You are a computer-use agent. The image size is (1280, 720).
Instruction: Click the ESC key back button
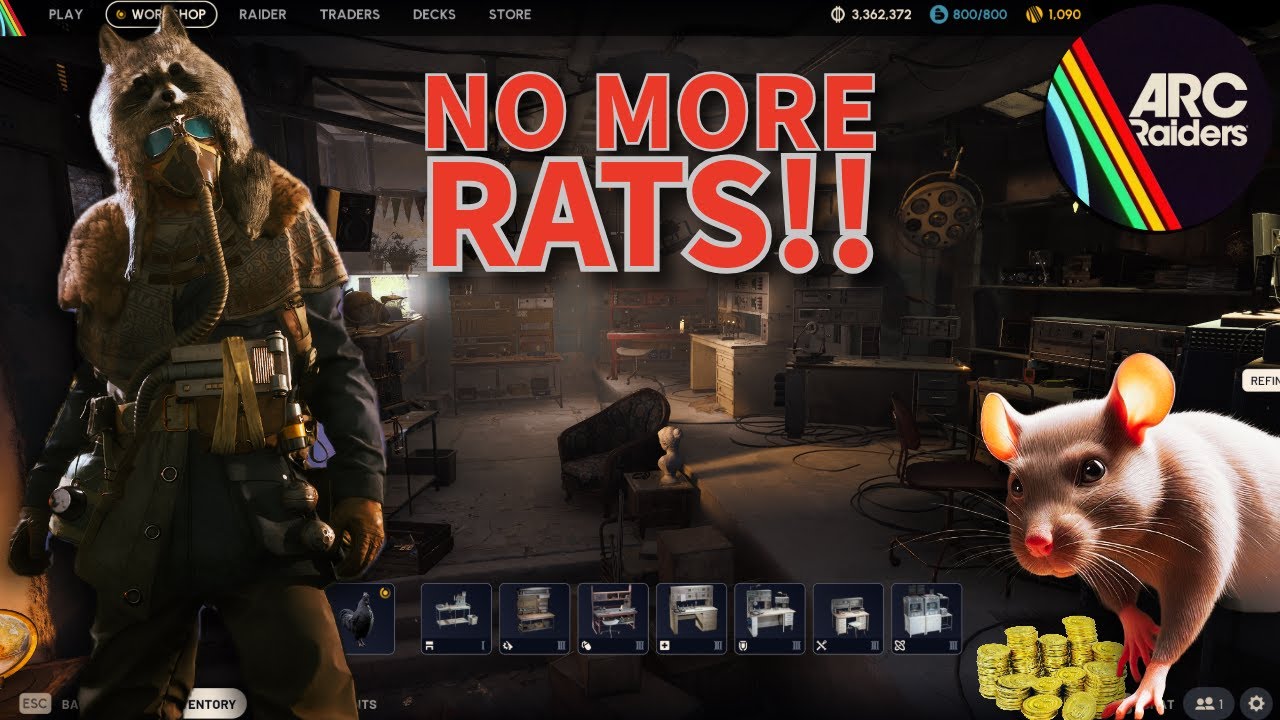point(35,704)
